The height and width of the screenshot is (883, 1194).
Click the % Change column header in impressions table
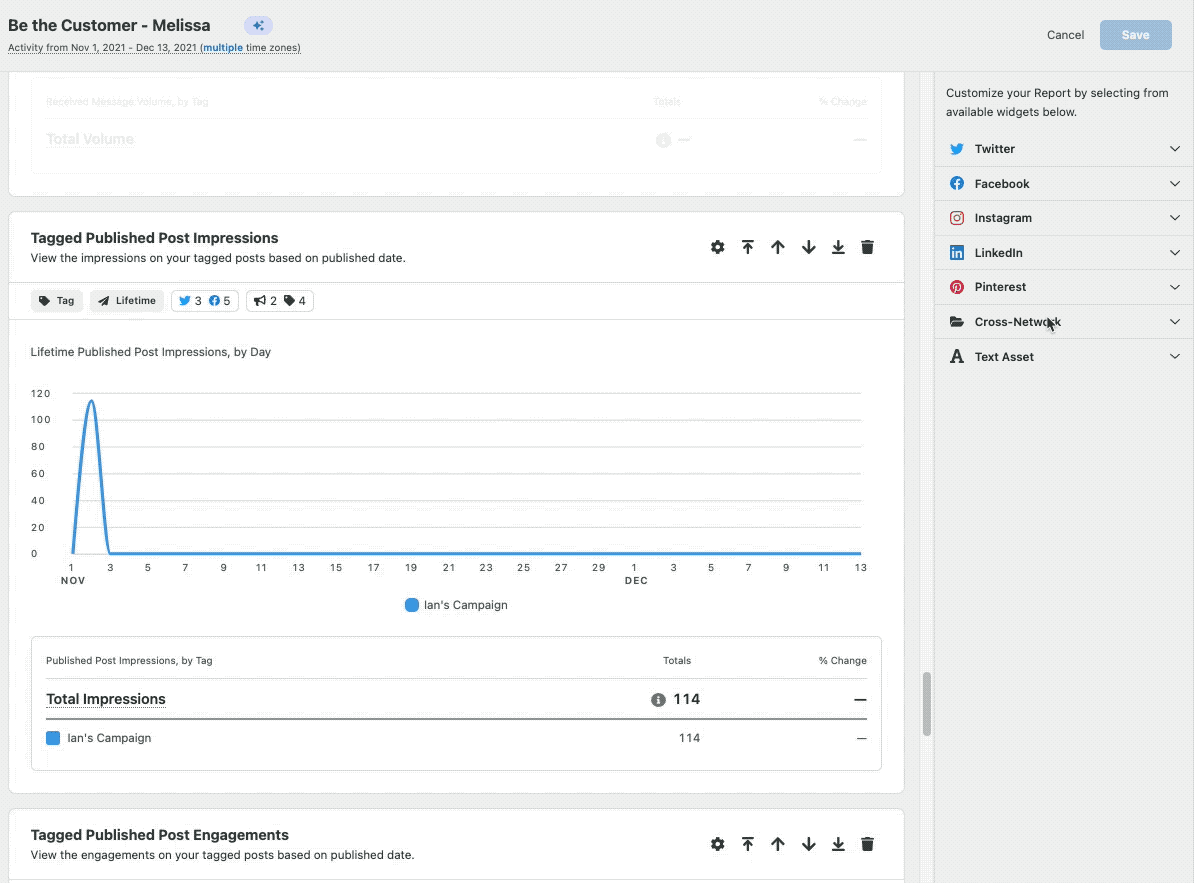click(842, 661)
